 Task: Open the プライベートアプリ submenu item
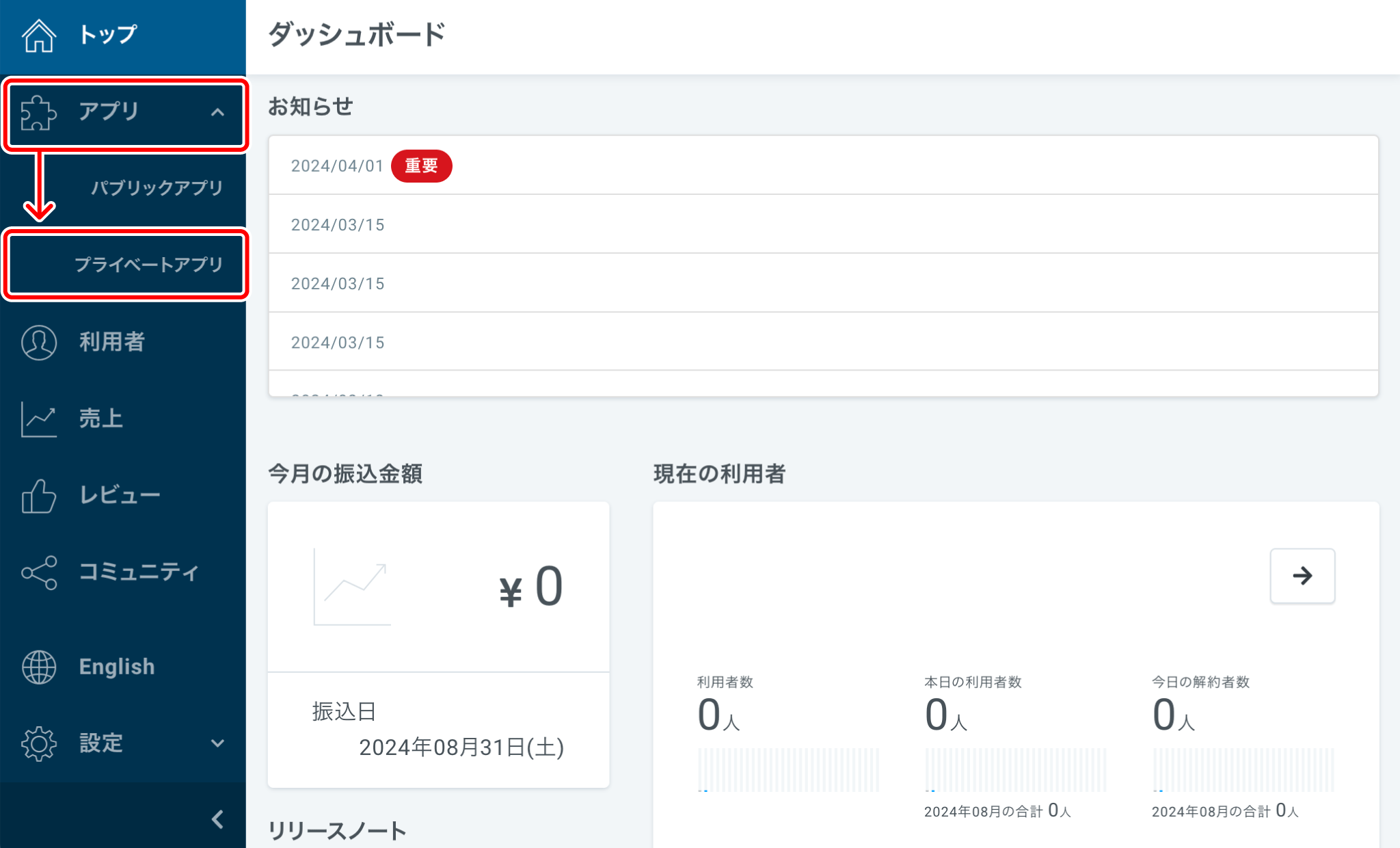tap(149, 265)
